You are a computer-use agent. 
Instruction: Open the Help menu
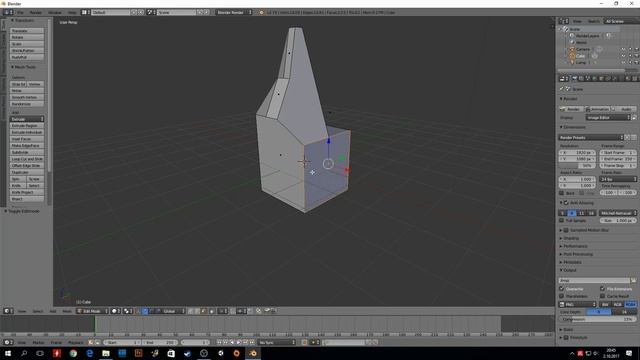point(72,12)
